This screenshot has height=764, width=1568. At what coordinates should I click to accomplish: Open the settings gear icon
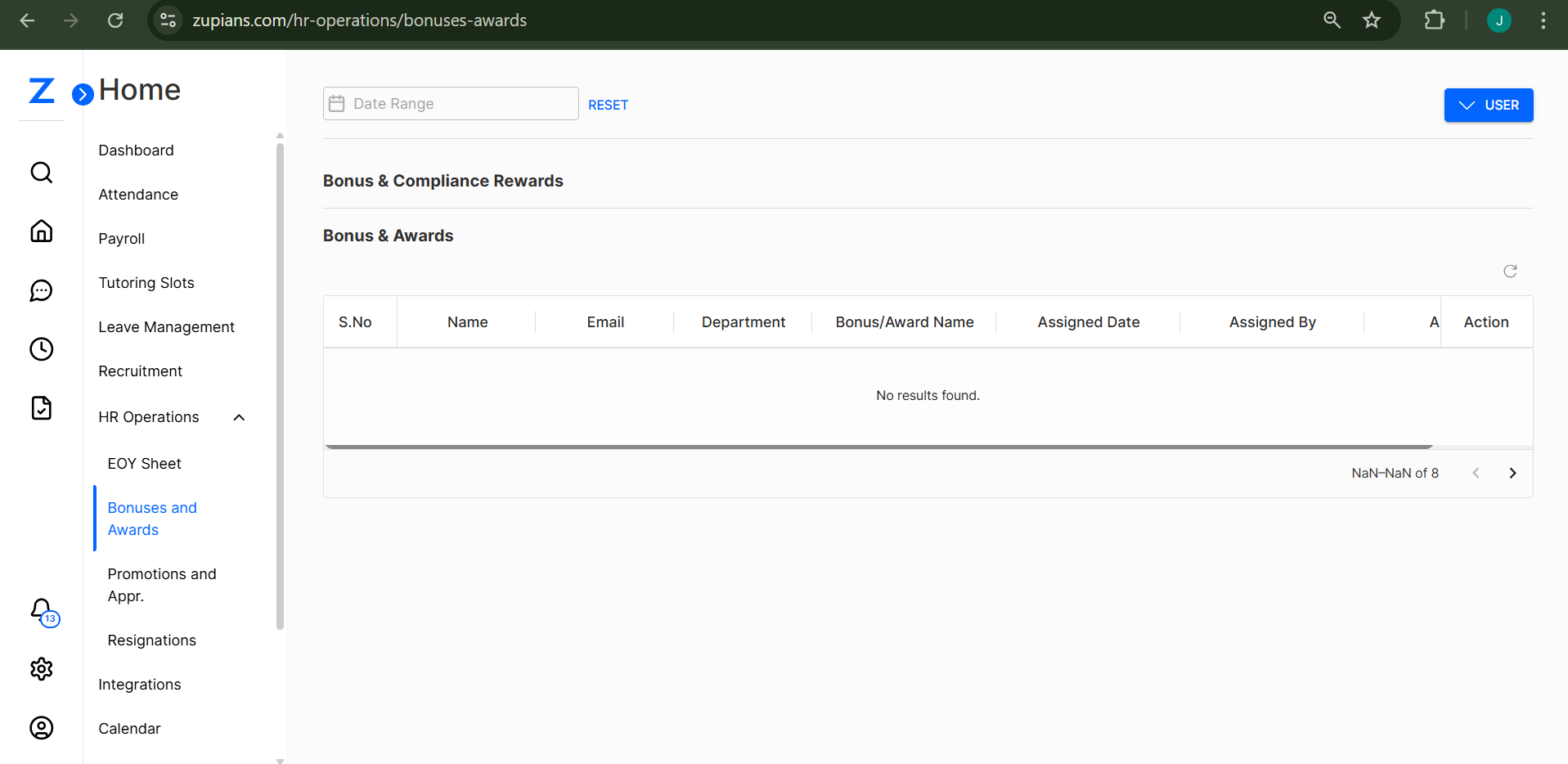pyautogui.click(x=41, y=669)
